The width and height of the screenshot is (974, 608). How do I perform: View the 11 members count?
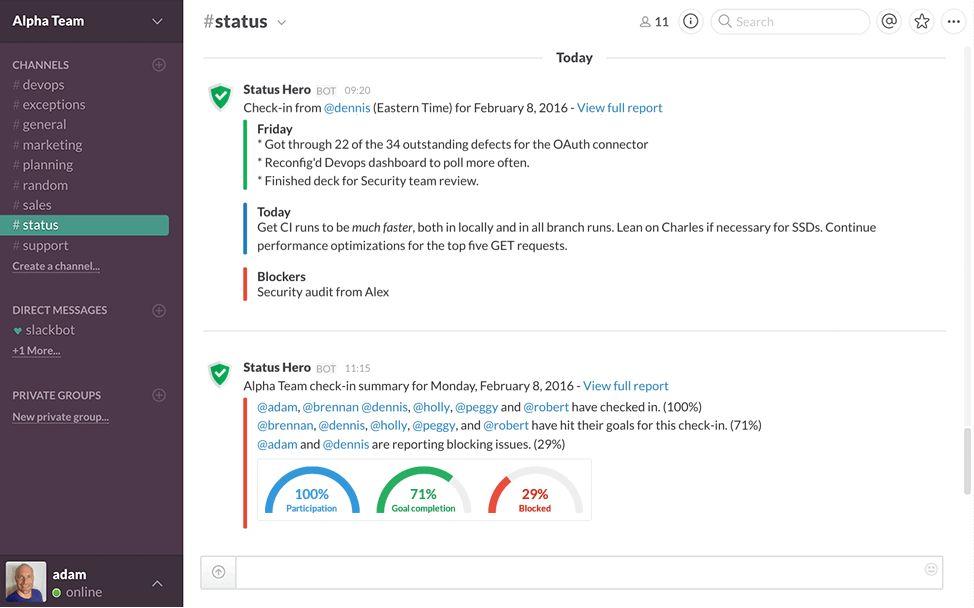pyautogui.click(x=654, y=21)
